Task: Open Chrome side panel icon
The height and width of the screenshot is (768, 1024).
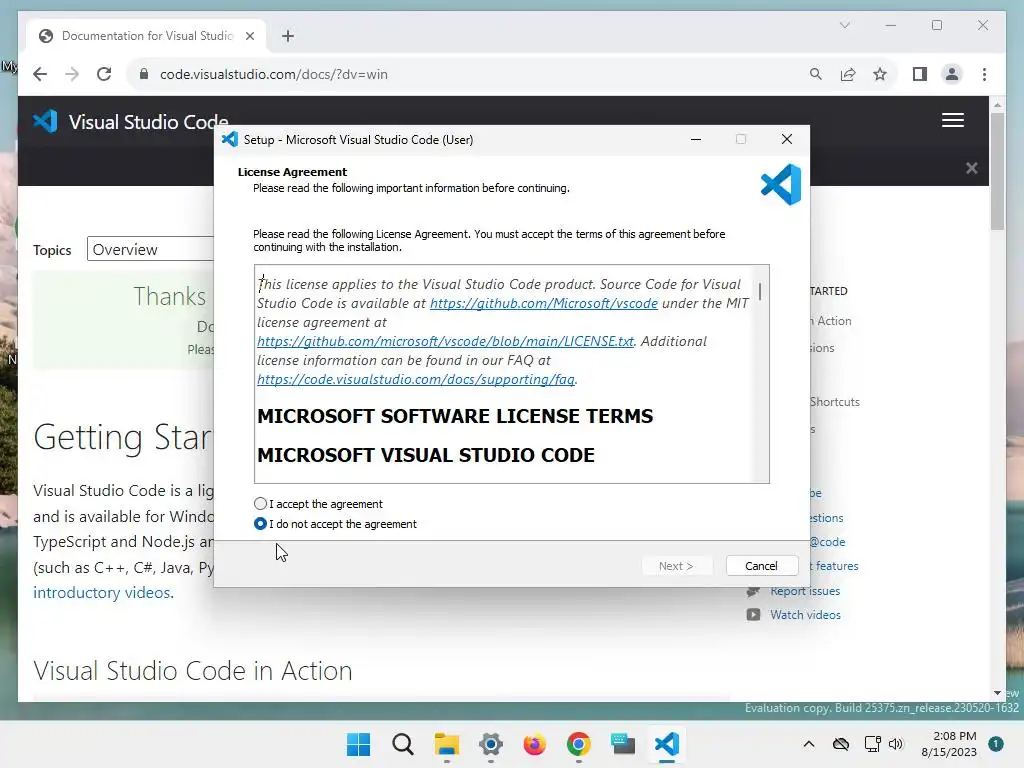Action: click(920, 74)
